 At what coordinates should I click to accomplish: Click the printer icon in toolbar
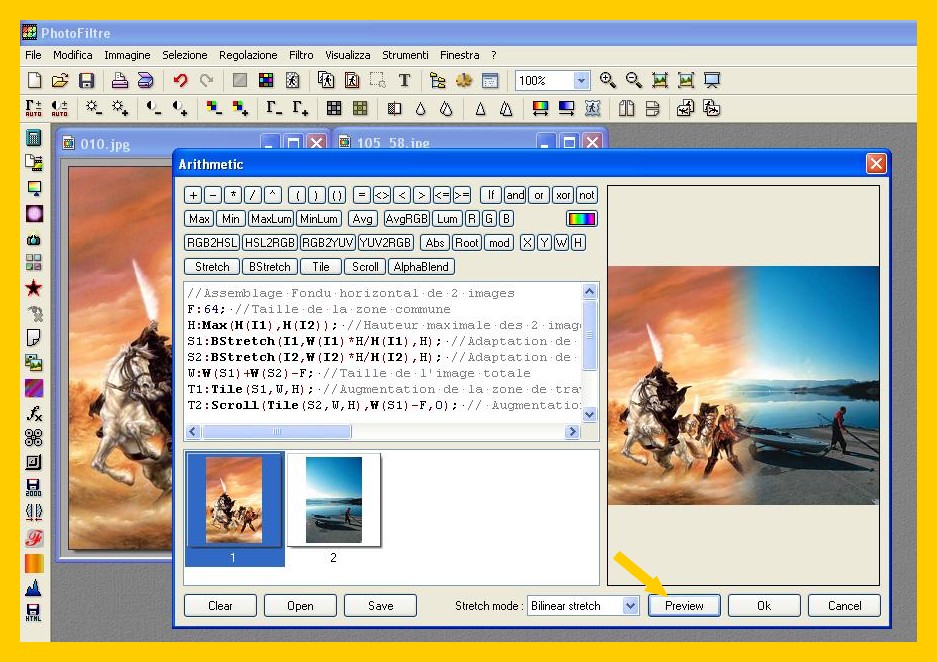(x=120, y=81)
